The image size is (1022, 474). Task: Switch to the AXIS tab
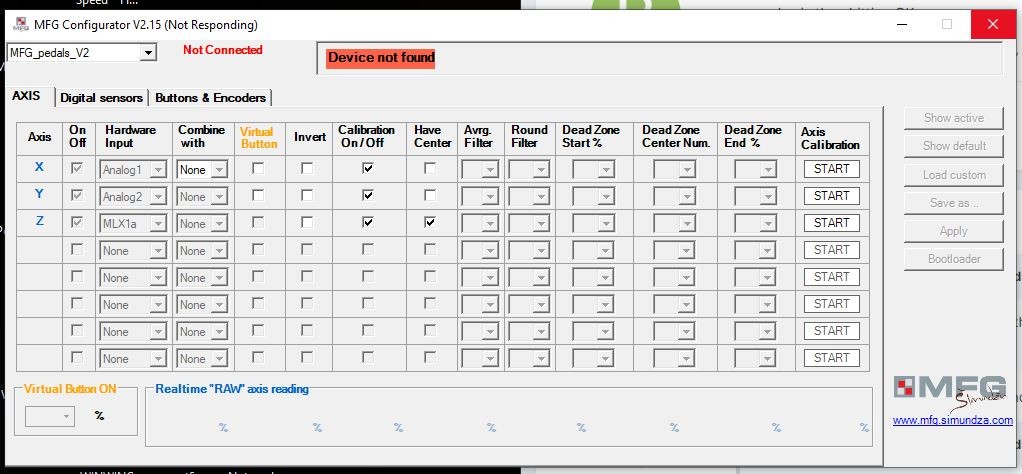click(x=27, y=96)
